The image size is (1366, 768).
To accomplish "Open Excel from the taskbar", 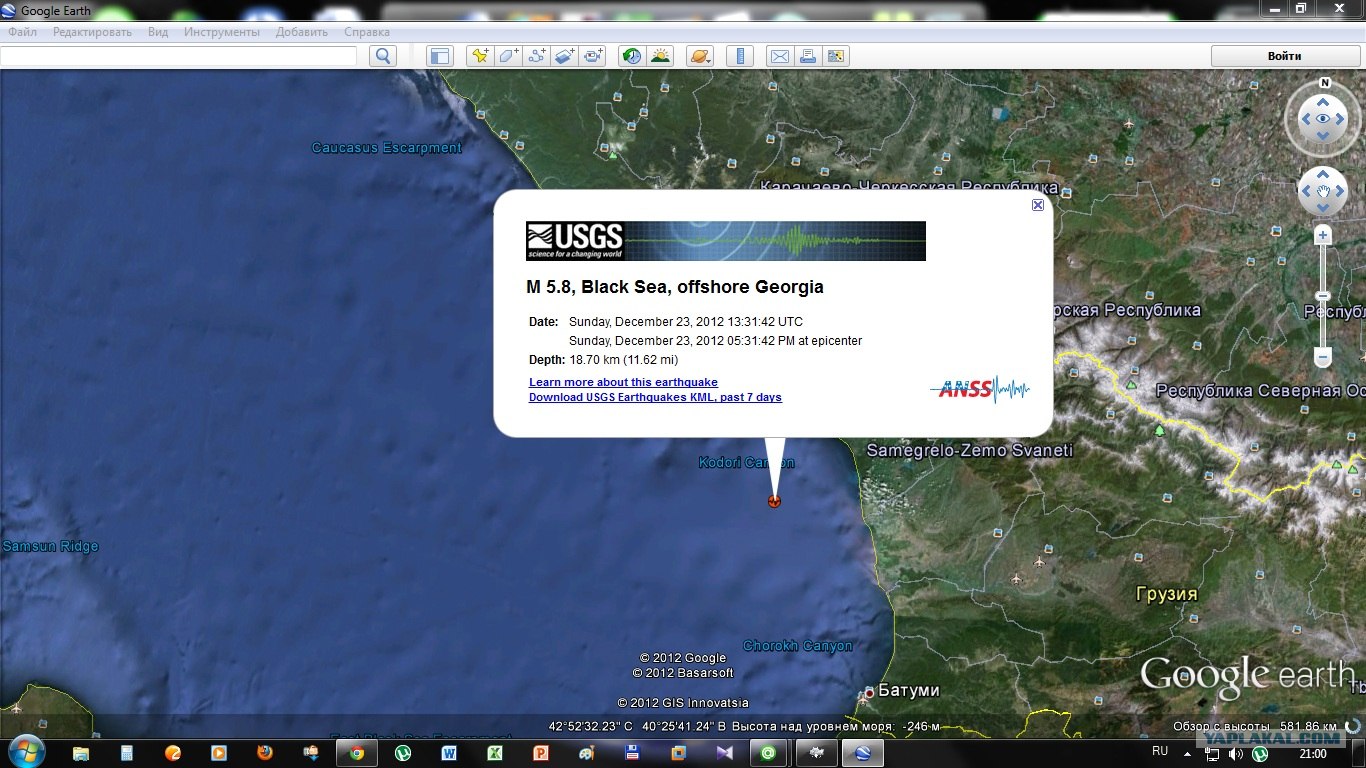I will point(495,752).
